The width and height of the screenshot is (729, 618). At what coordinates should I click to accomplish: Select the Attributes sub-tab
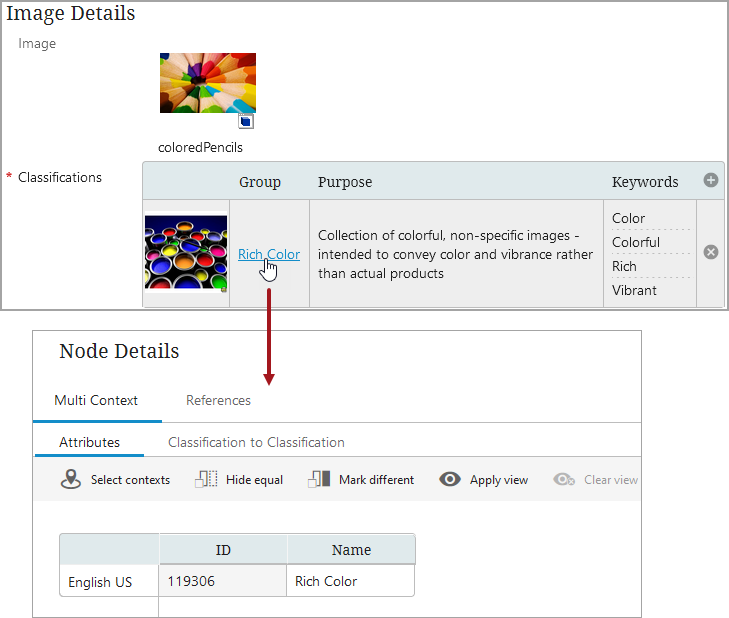click(89, 442)
